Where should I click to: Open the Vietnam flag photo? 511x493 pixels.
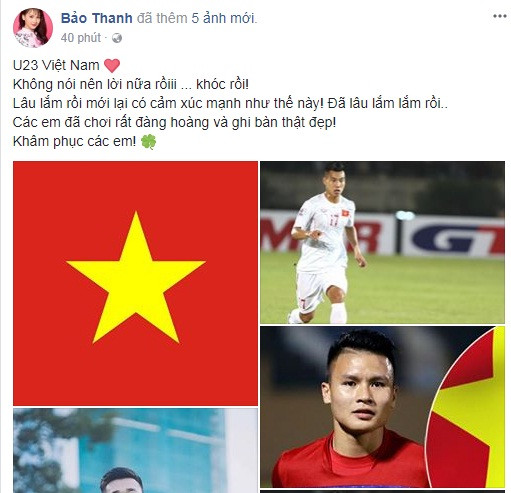coord(135,283)
